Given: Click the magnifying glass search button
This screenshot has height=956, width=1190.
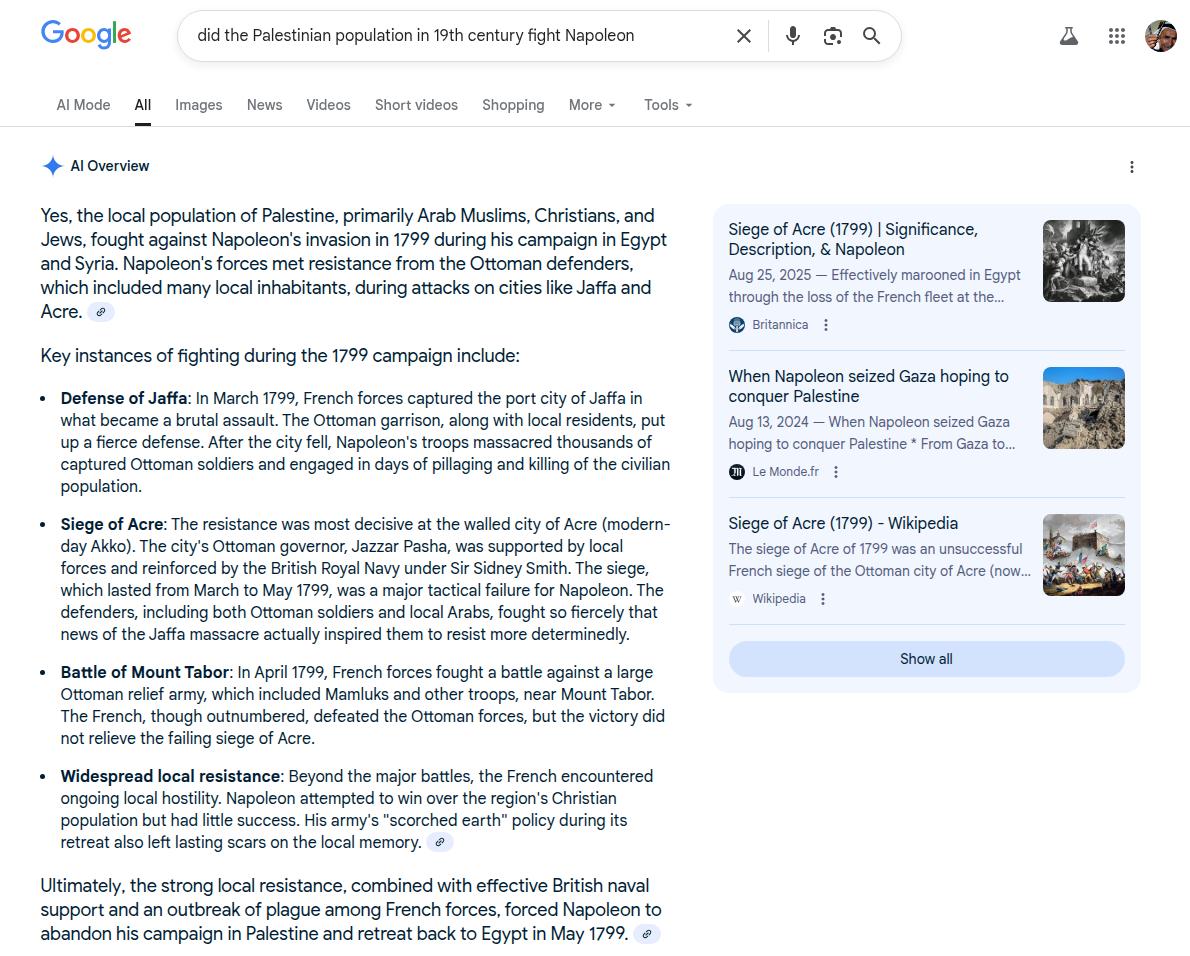Looking at the screenshot, I should point(871,36).
